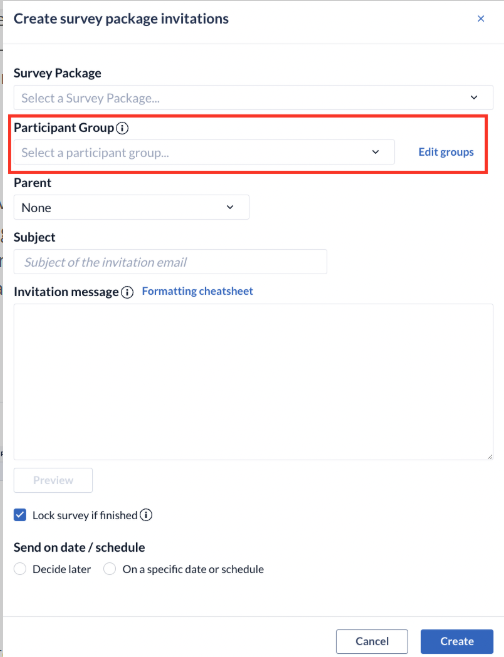
Task: Click the invitation message resize handle
Action: pyautogui.click(x=490, y=456)
